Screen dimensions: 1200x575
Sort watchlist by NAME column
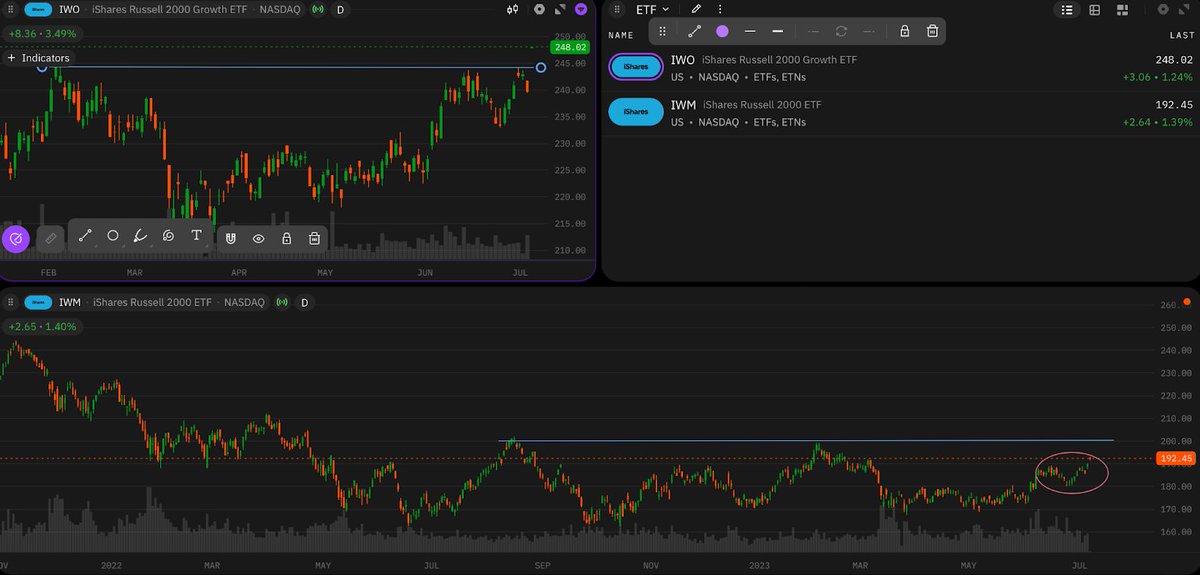[x=621, y=35]
